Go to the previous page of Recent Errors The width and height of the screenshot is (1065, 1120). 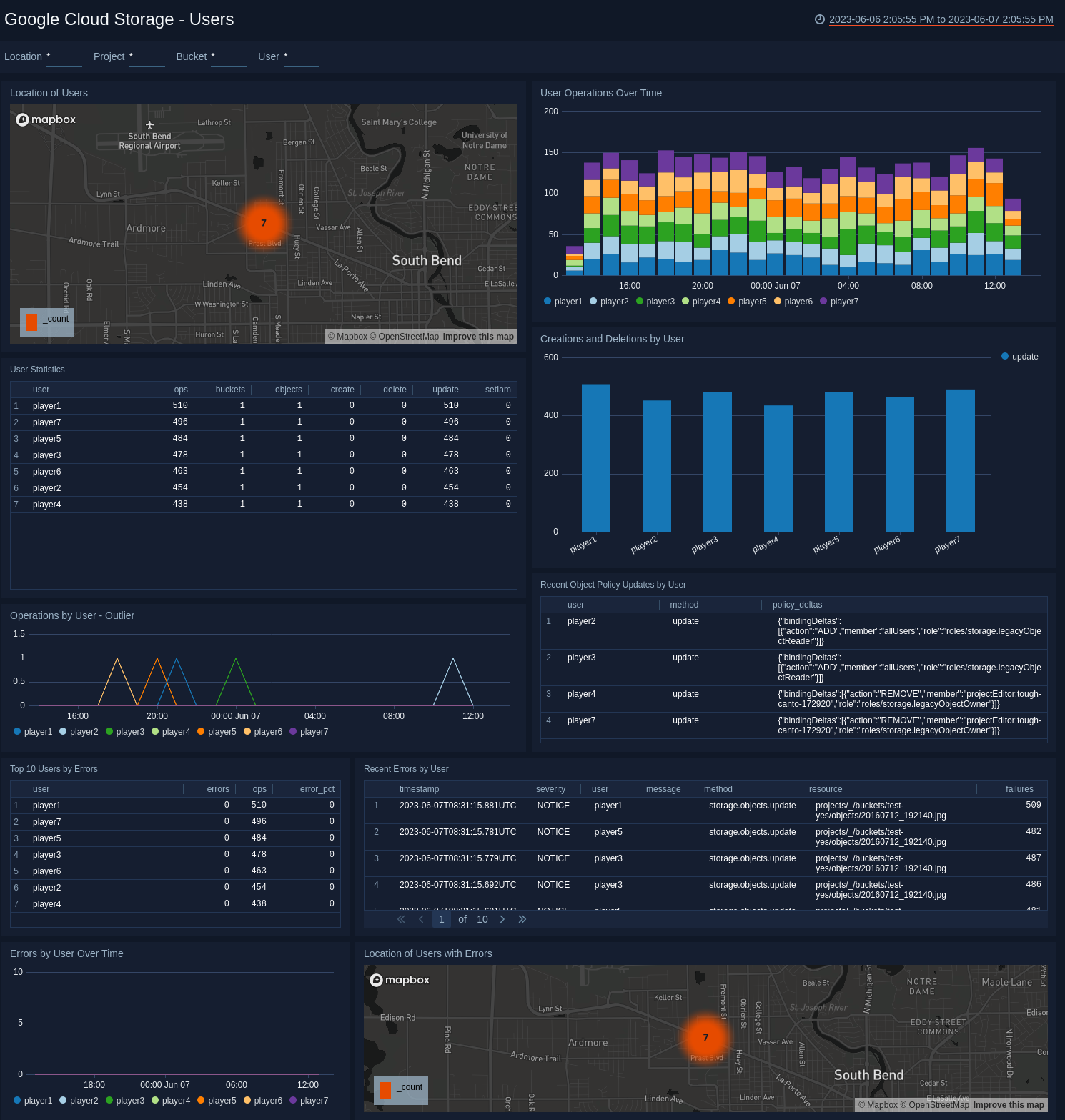[x=421, y=919]
